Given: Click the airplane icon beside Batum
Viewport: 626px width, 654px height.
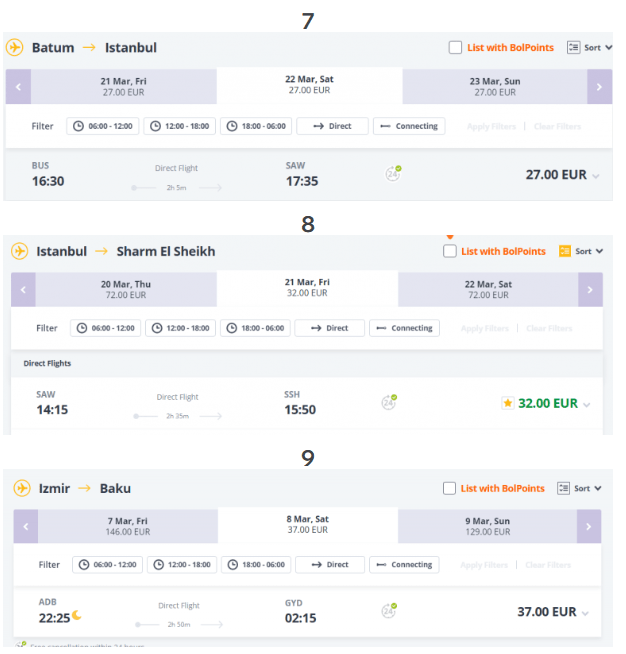Looking at the screenshot, I should pos(15,47).
